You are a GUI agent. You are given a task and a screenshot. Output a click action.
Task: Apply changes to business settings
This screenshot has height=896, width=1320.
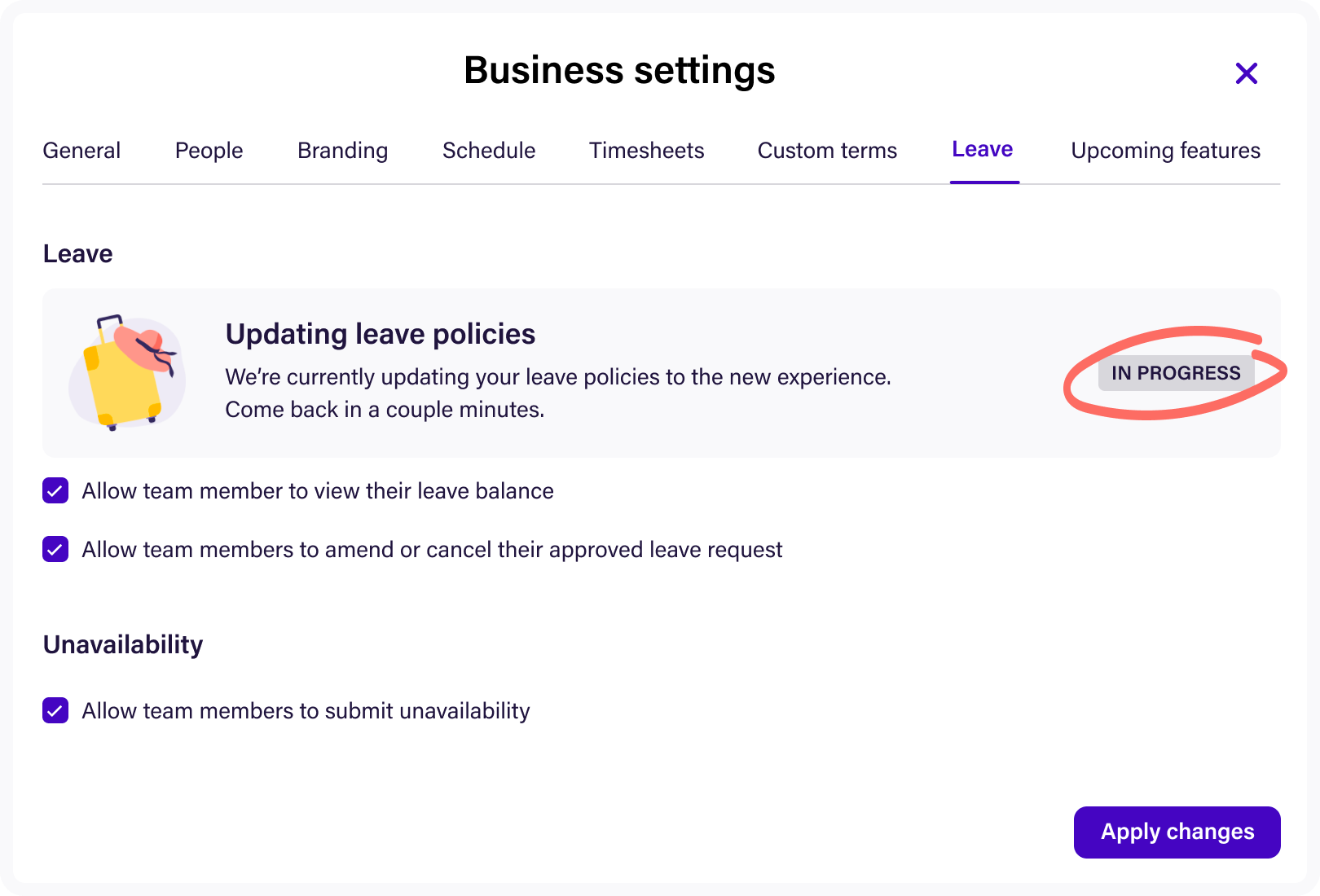point(1177,832)
